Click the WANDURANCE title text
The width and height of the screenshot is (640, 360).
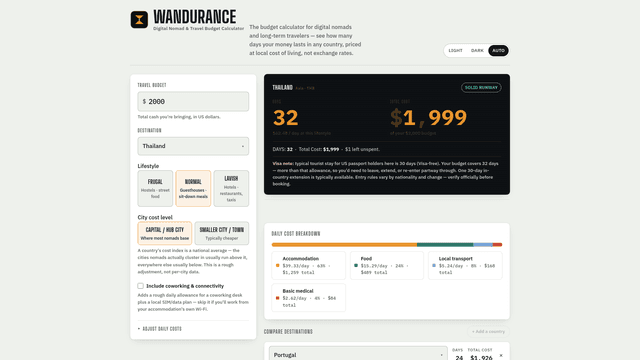(195, 17)
